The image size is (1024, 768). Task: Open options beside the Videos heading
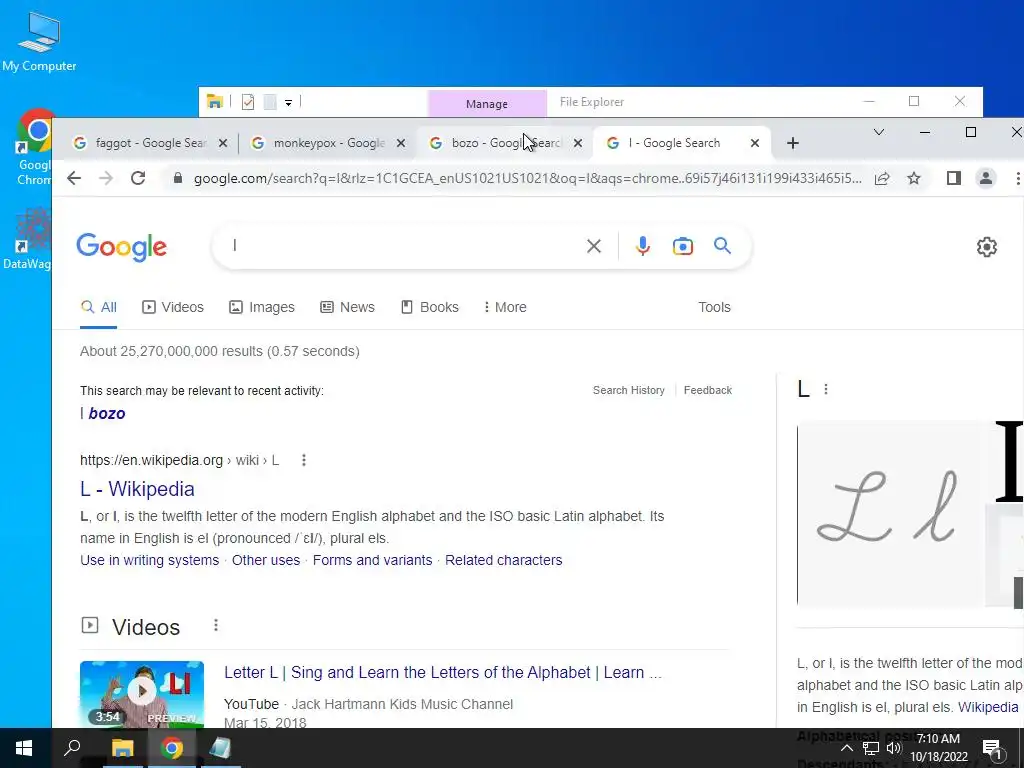click(x=216, y=626)
